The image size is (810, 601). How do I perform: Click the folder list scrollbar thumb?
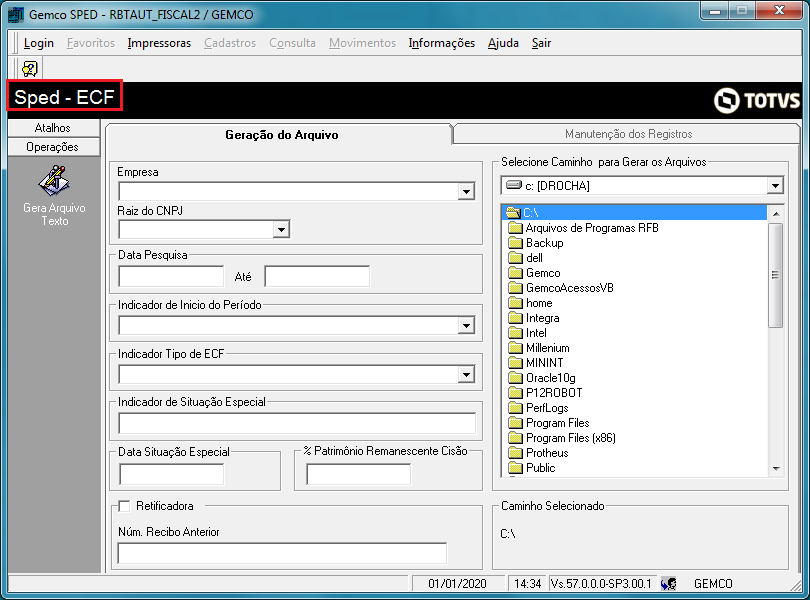tap(775, 275)
